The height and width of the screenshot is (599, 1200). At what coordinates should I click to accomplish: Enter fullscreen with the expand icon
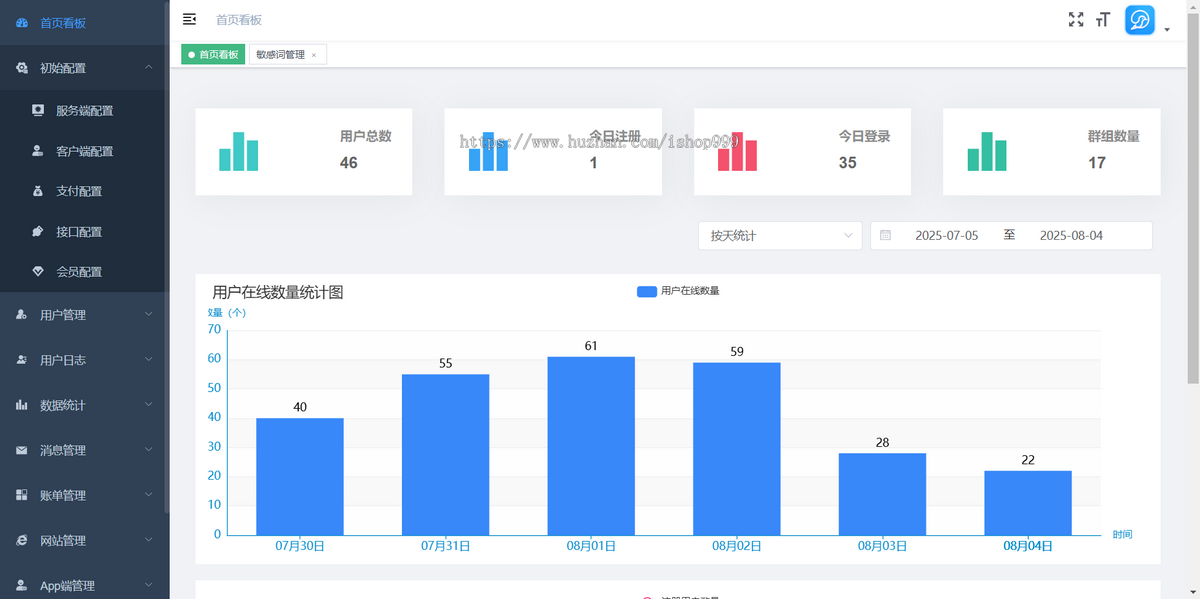[x=1076, y=19]
